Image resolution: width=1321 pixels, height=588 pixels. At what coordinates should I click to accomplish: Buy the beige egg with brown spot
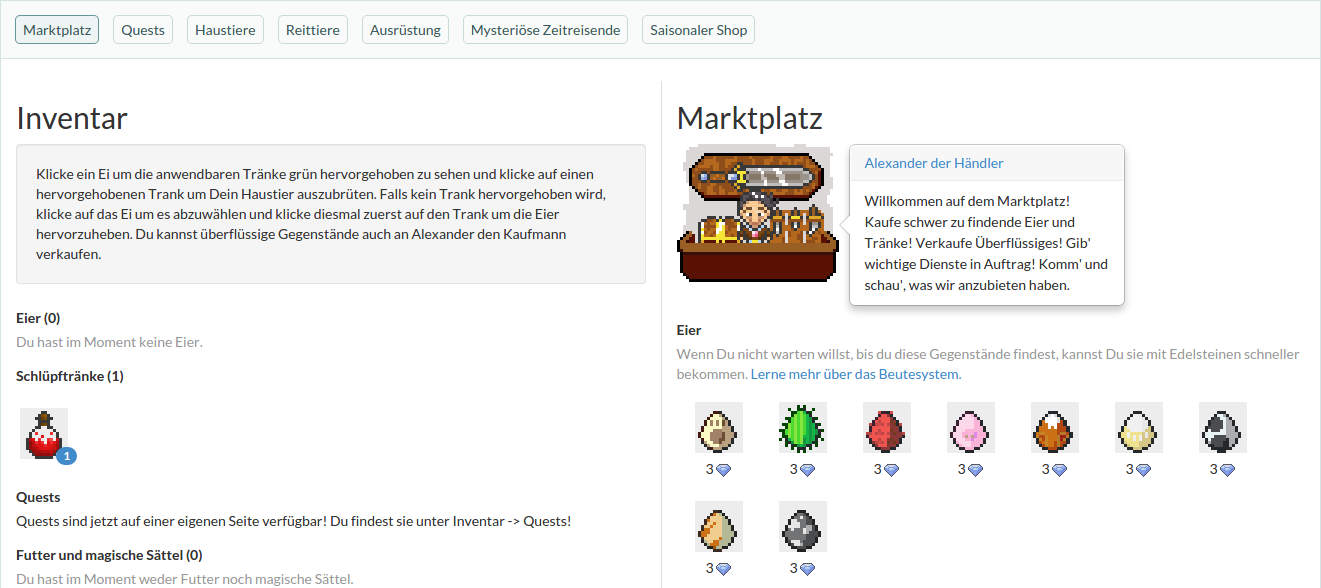(719, 428)
